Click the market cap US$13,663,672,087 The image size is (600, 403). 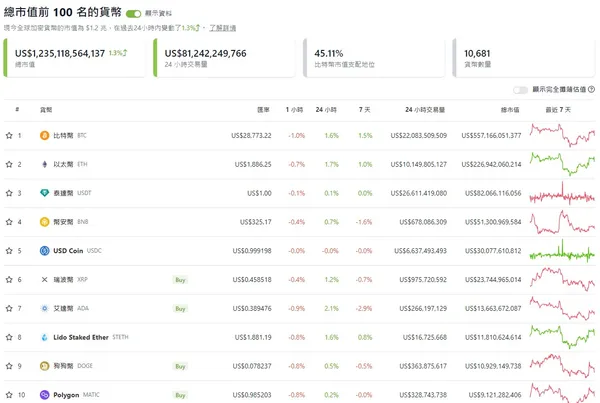pyautogui.click(x=493, y=308)
